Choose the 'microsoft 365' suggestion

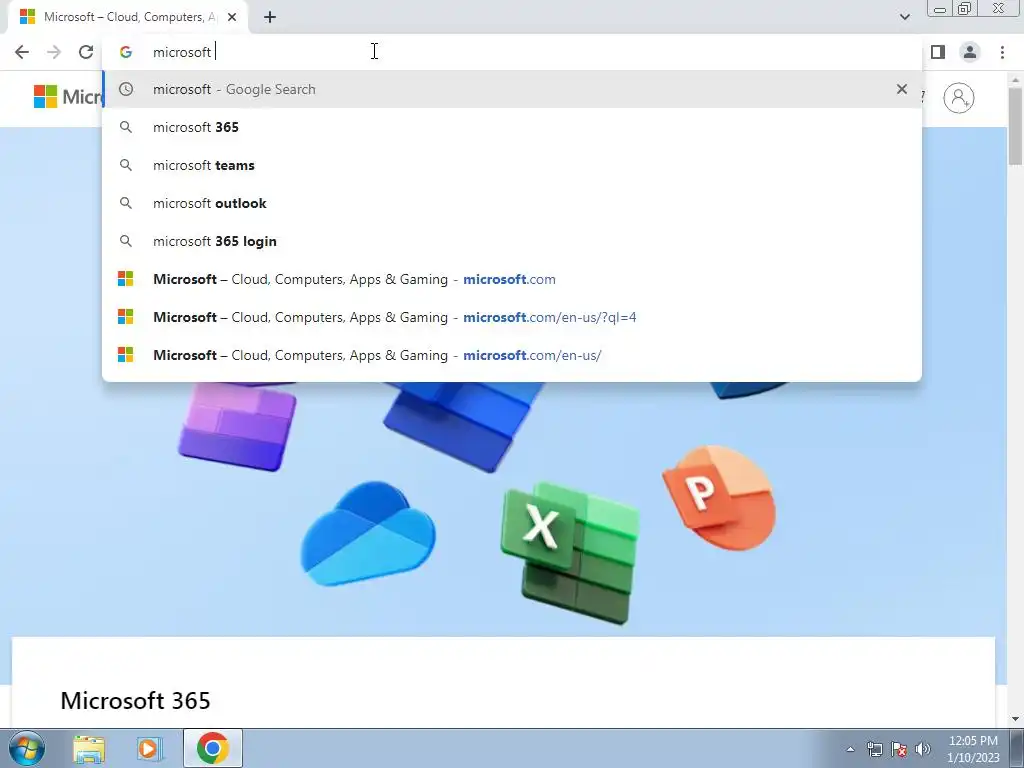tap(512, 127)
